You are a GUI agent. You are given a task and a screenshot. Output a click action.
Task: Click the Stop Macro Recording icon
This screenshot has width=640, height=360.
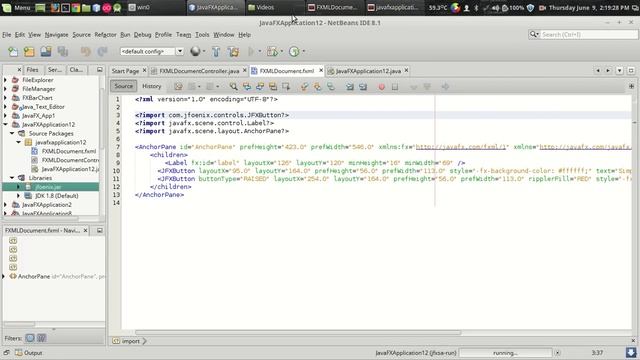point(395,87)
